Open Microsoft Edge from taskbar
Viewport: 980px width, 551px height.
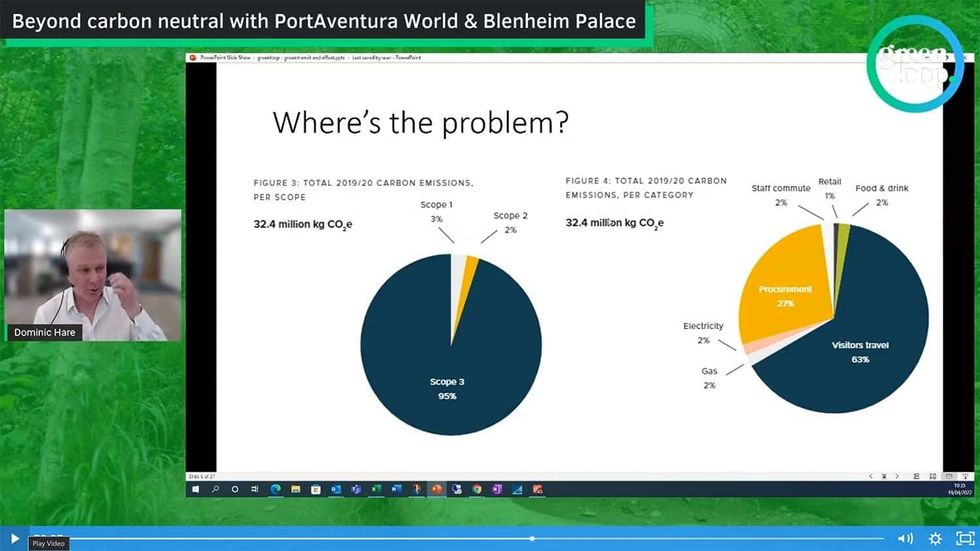(x=275, y=489)
